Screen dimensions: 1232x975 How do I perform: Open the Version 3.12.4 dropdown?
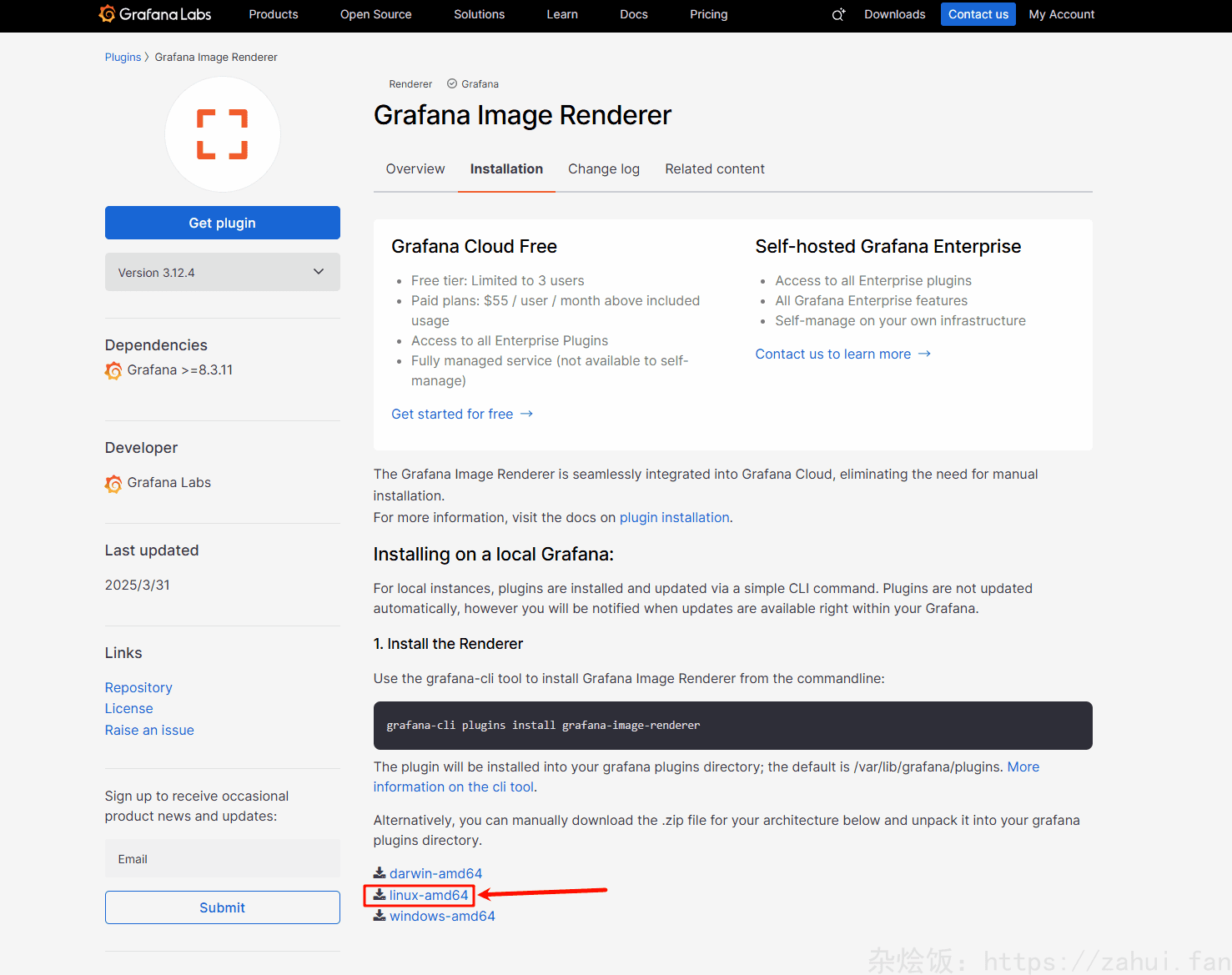click(x=222, y=272)
